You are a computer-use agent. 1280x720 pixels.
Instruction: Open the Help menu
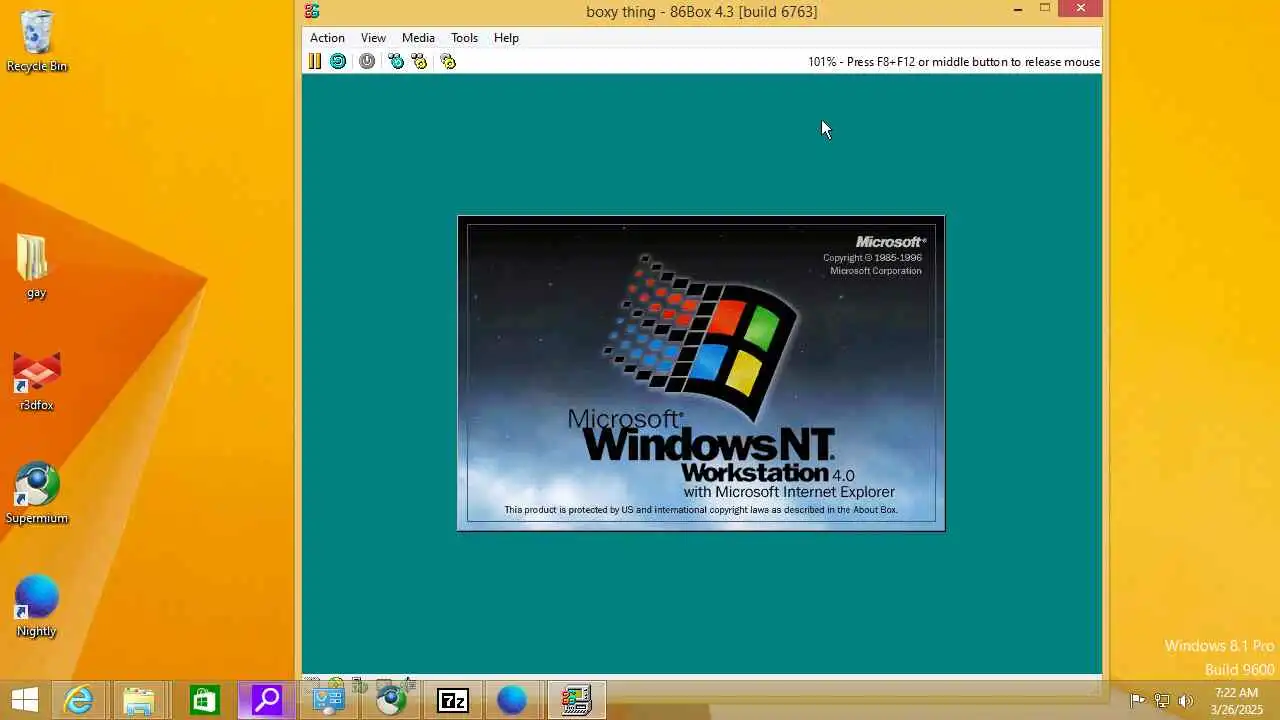pyautogui.click(x=506, y=38)
